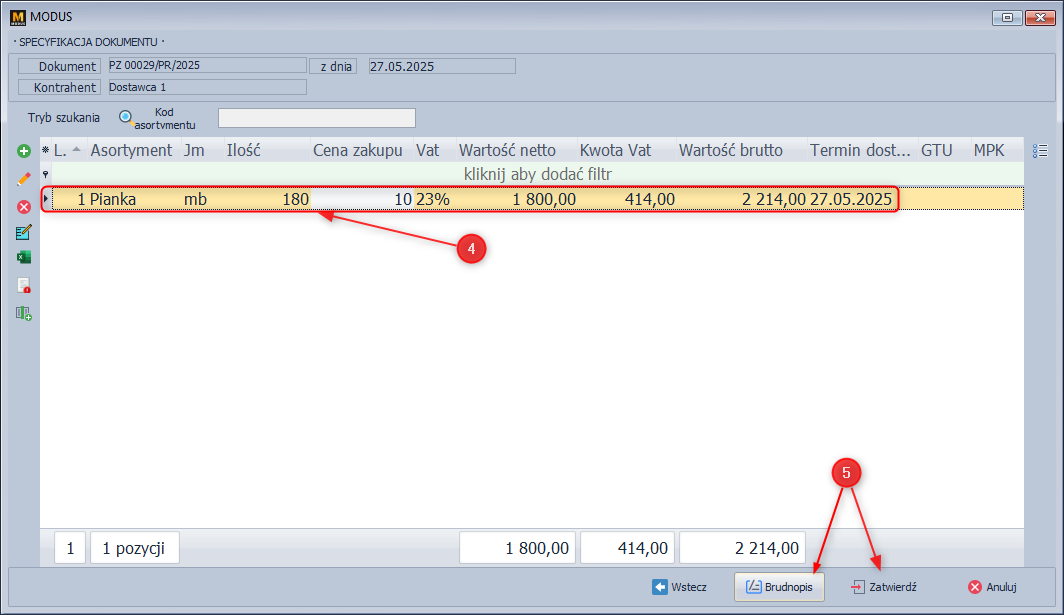Click the footer gross total 2 214,00
1064x615 pixels.
tap(742, 548)
